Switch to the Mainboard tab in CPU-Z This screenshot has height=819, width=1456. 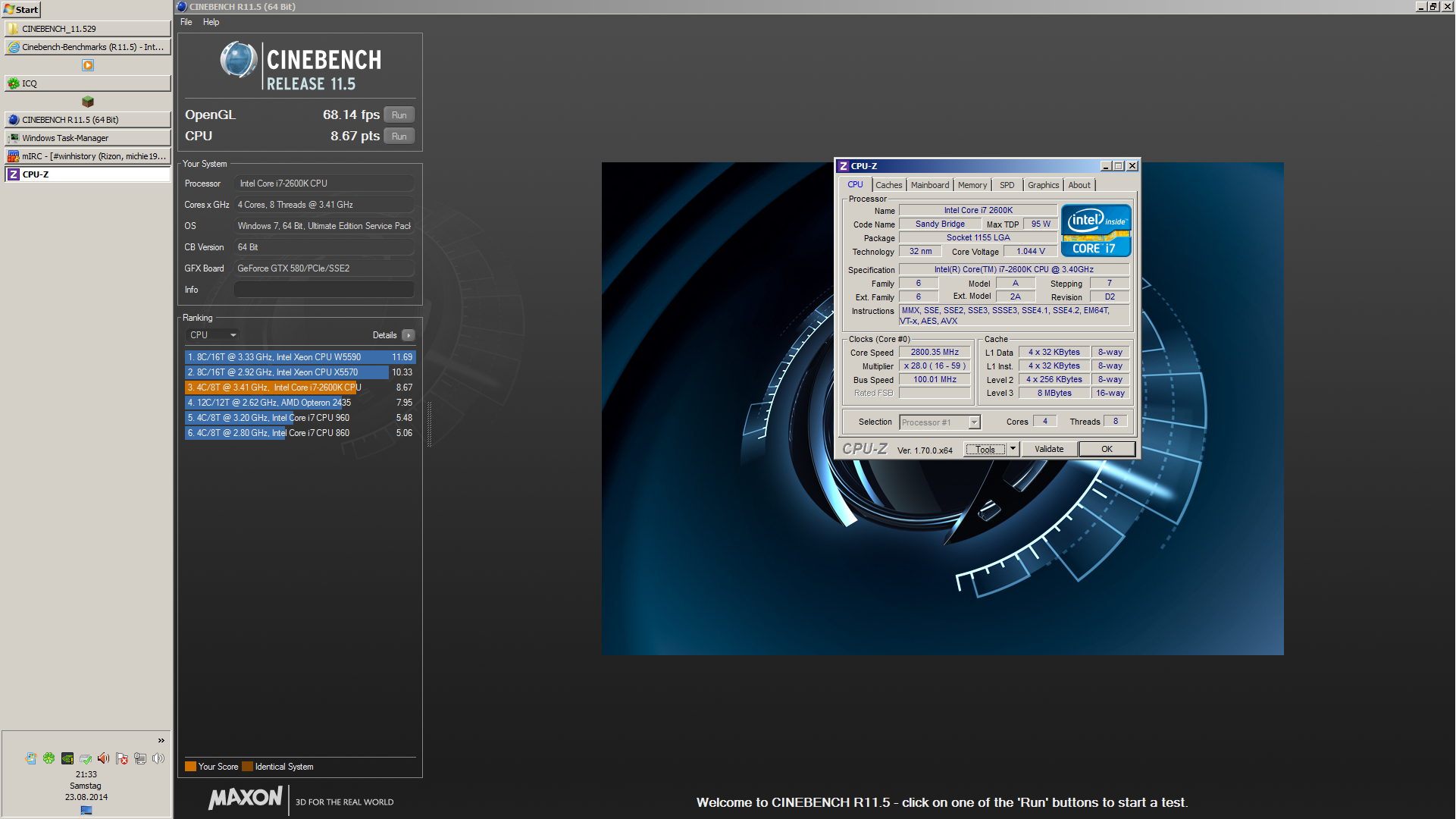tap(929, 185)
